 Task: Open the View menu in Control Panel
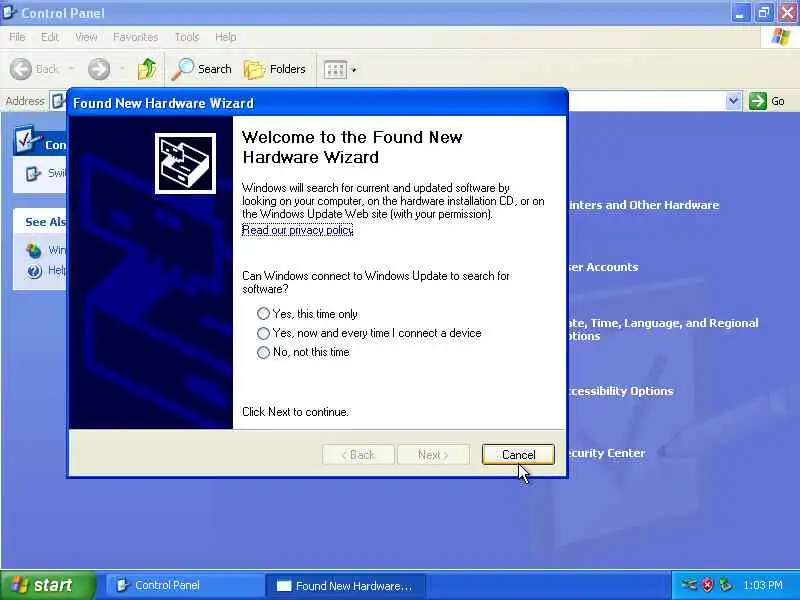(86, 37)
